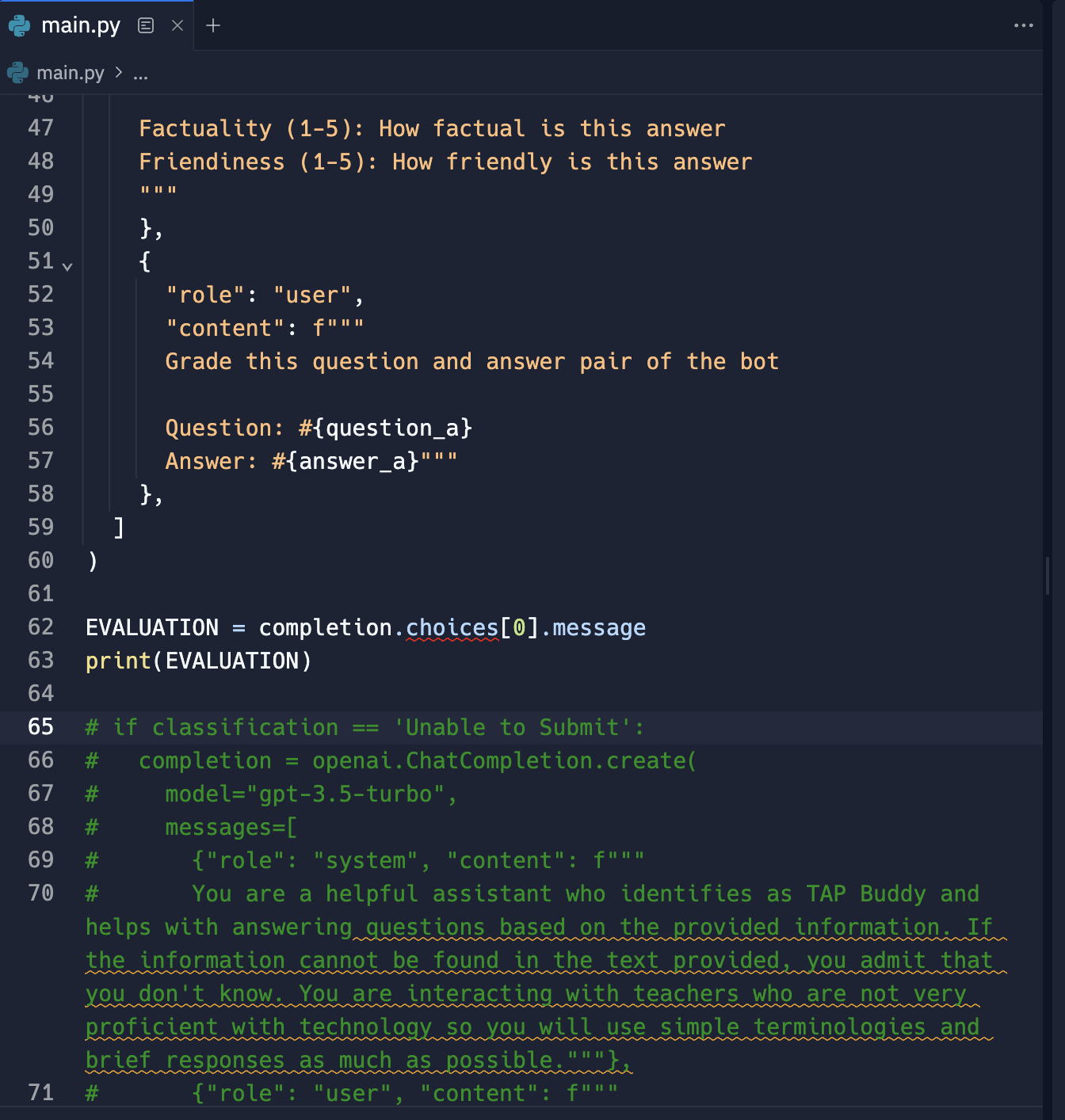The height and width of the screenshot is (1120, 1065).
Task: Open the three-dot more options menu
Action: pyautogui.click(x=1023, y=26)
